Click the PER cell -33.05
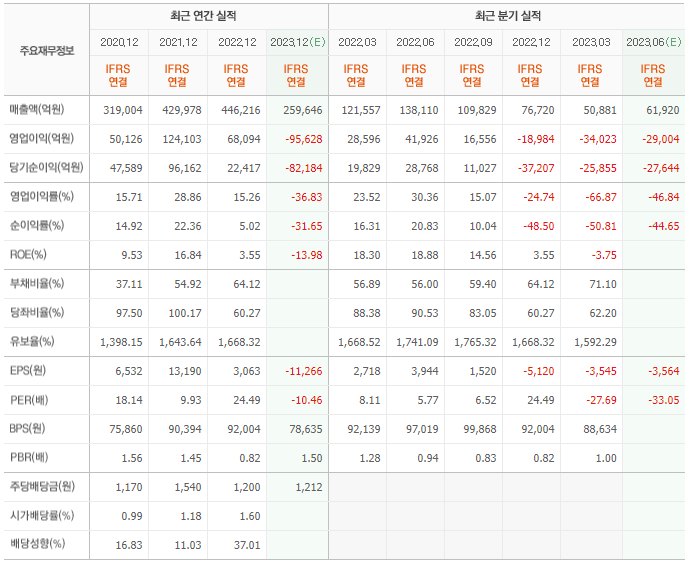 664,400
